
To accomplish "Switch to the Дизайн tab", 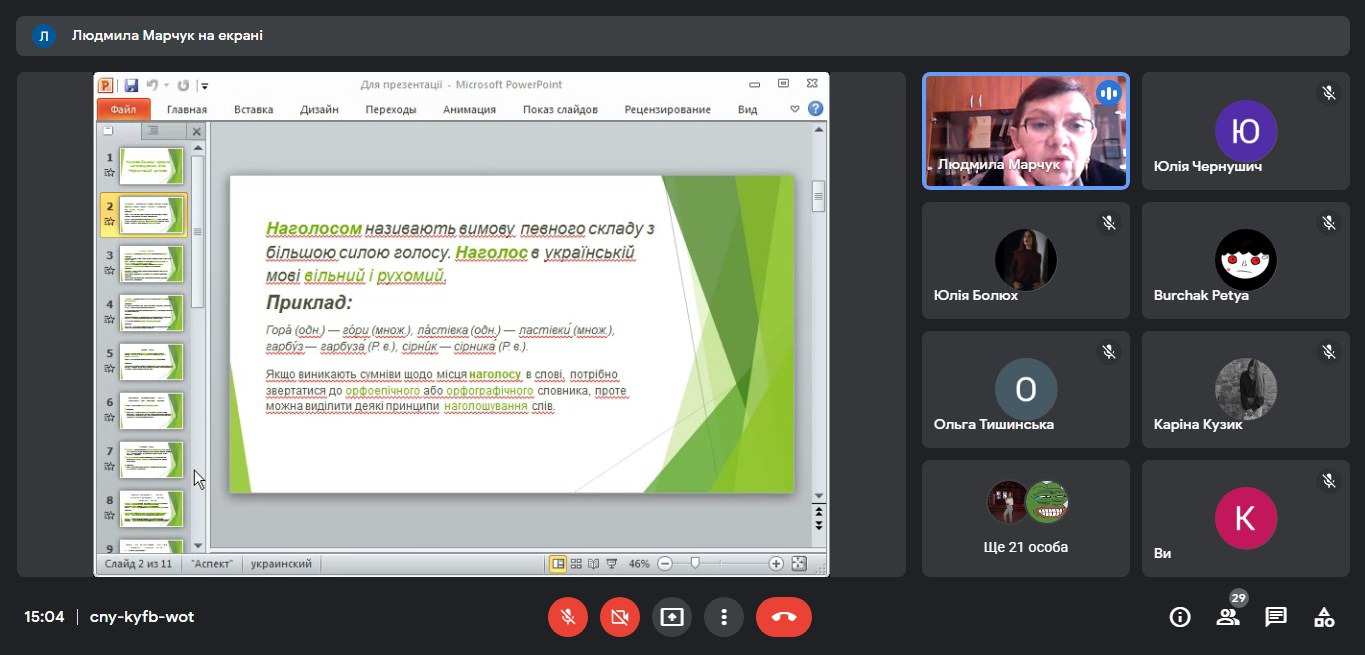I will point(319,109).
